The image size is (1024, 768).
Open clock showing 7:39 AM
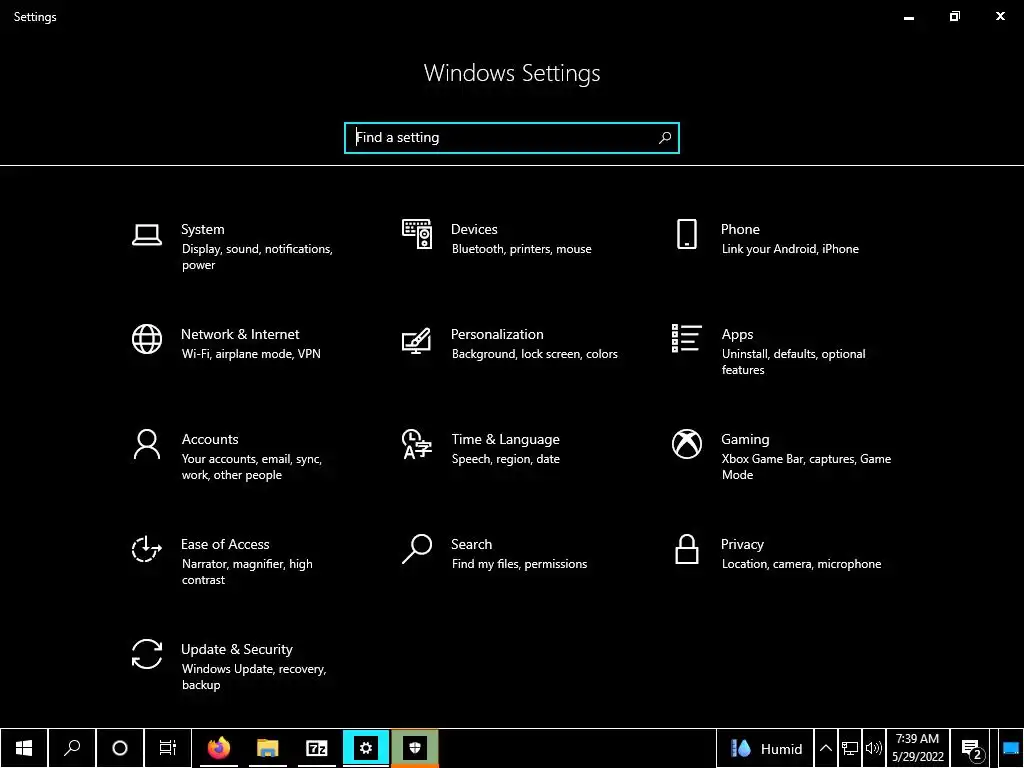918,748
